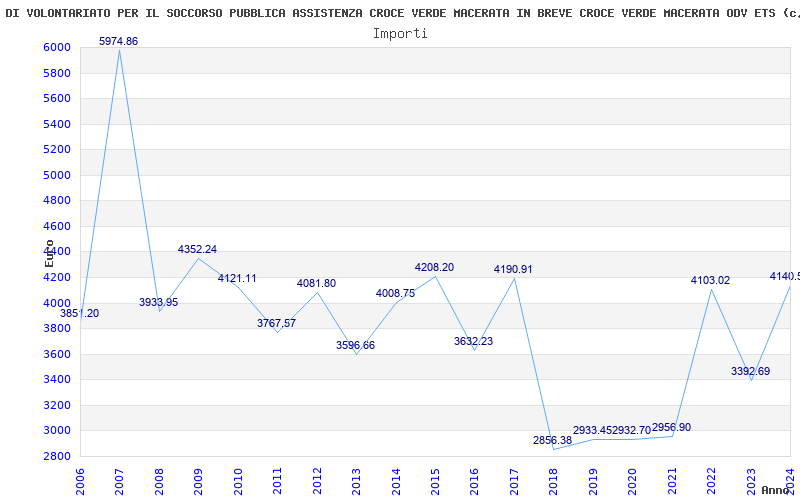Image resolution: width=800 pixels, height=500 pixels.
Task: Click the 3851.20 data label
Action: 80,313
